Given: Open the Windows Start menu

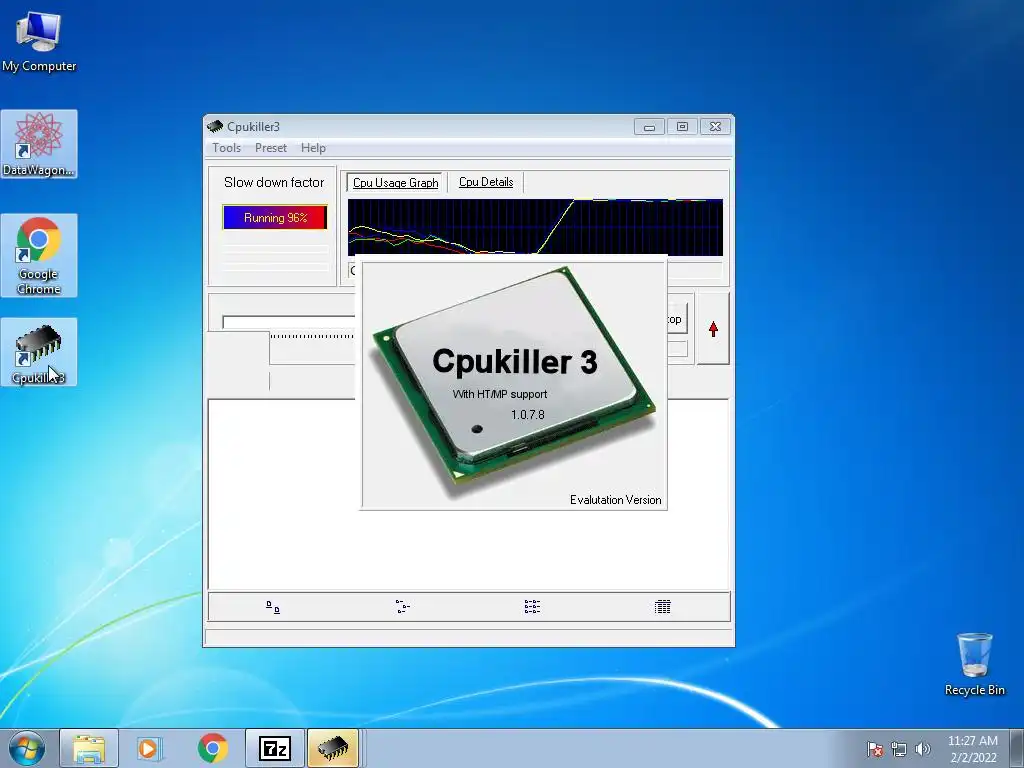Looking at the screenshot, I should pyautogui.click(x=27, y=748).
